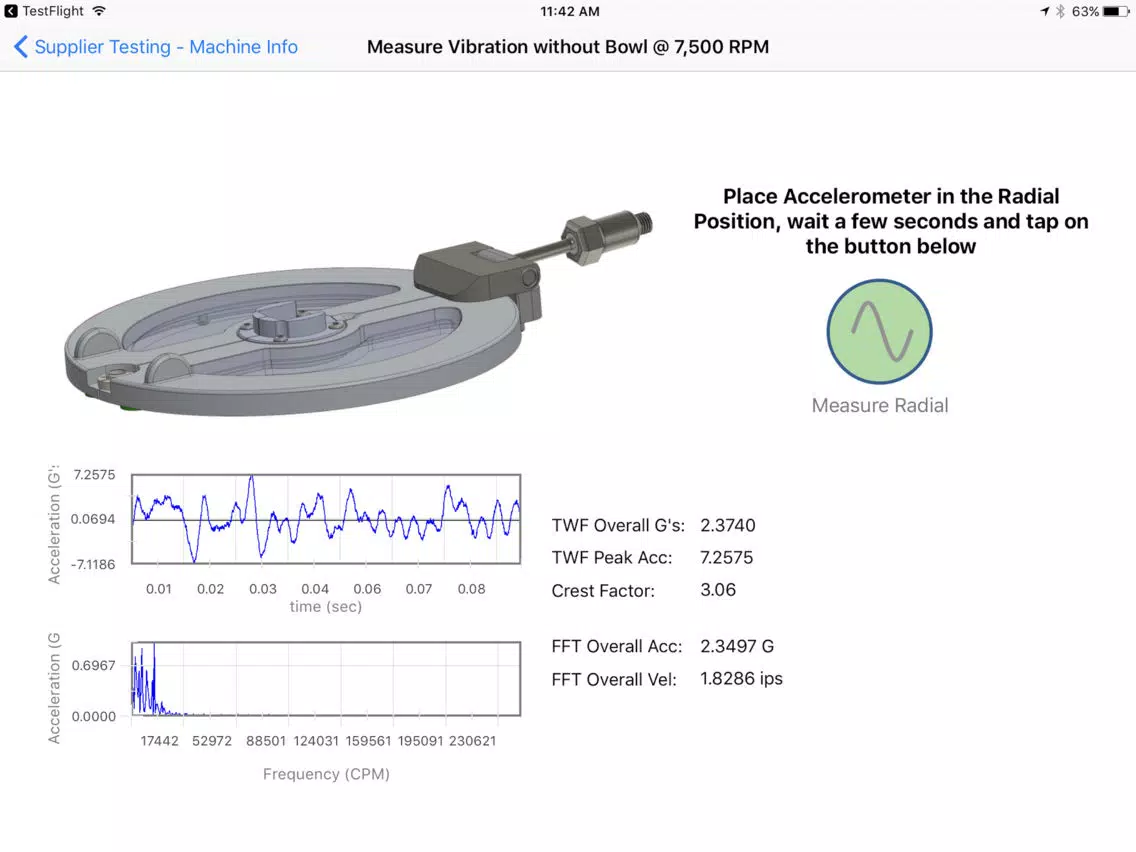
Task: Tap the Wi-Fi status icon
Action: [x=99, y=11]
